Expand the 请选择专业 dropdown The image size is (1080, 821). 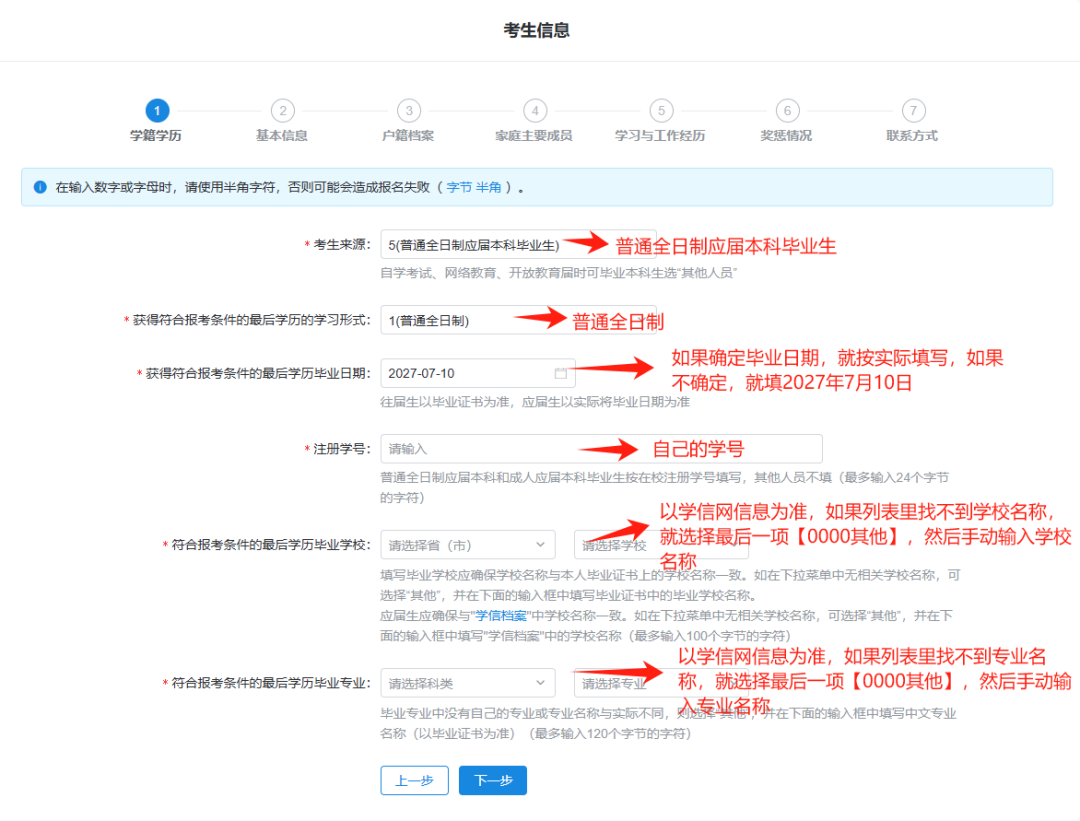[661, 683]
